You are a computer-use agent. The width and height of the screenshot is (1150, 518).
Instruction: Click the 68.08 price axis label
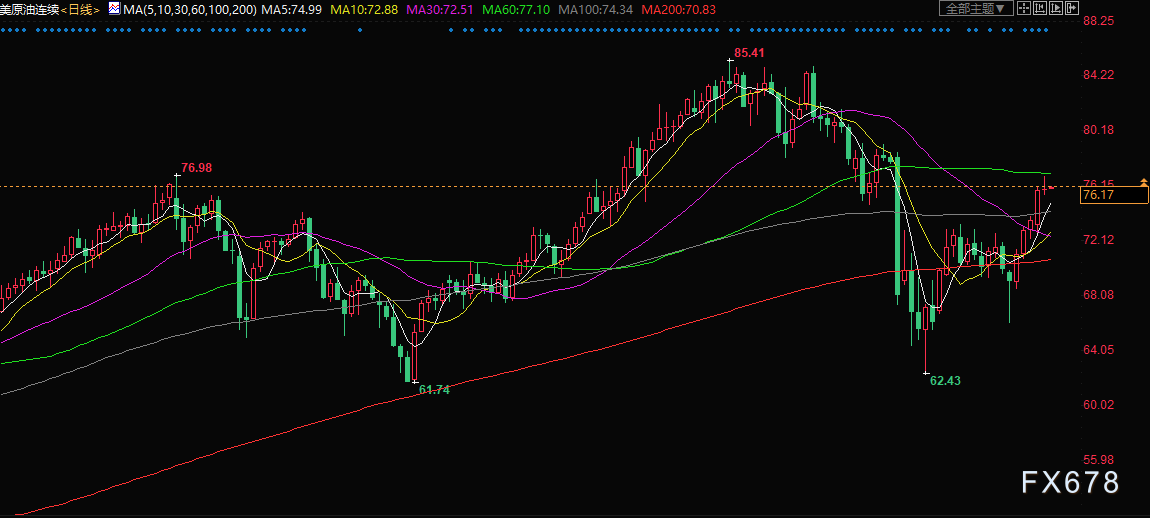pyautogui.click(x=1099, y=295)
